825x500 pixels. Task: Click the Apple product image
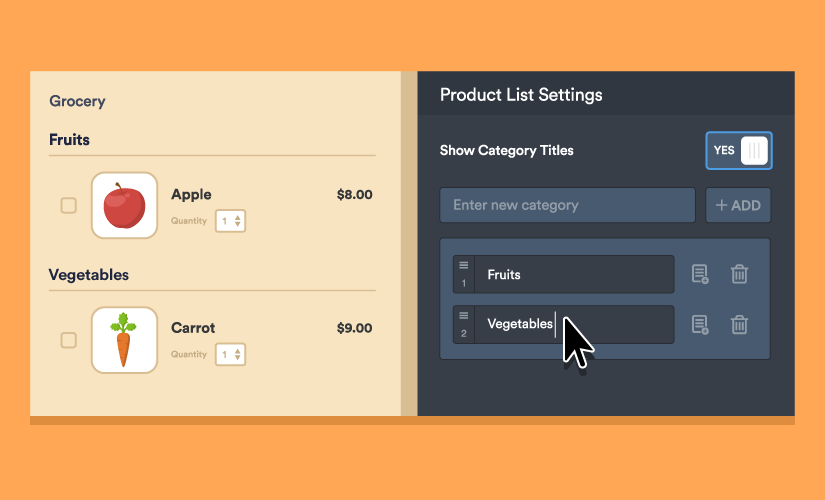point(124,205)
